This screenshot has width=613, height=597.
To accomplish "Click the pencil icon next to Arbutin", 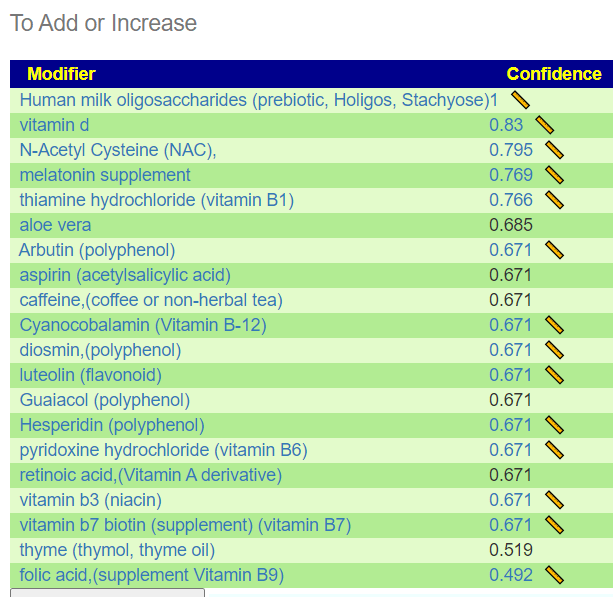I will pos(554,250).
